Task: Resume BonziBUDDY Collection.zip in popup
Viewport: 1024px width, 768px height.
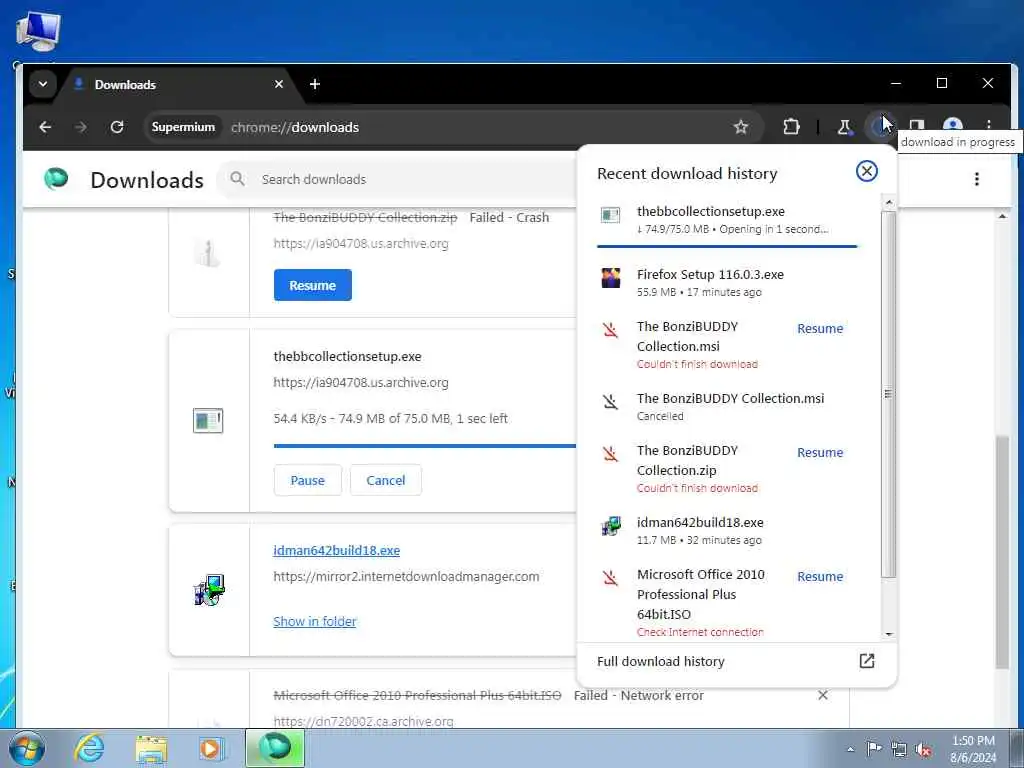Action: 820,453
